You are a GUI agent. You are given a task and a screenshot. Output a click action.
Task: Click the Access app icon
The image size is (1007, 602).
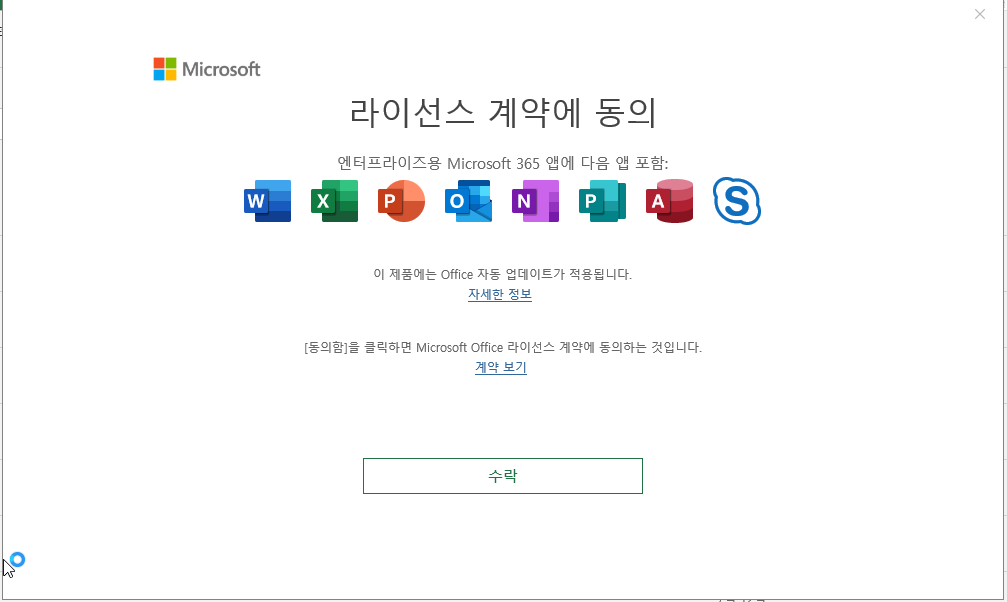pos(669,201)
